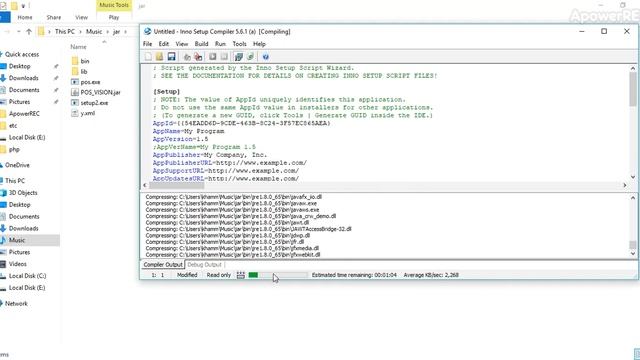This screenshot has height=360, width=640.
Task: Open Explorer's Share ribbon tab
Action: click(54, 18)
